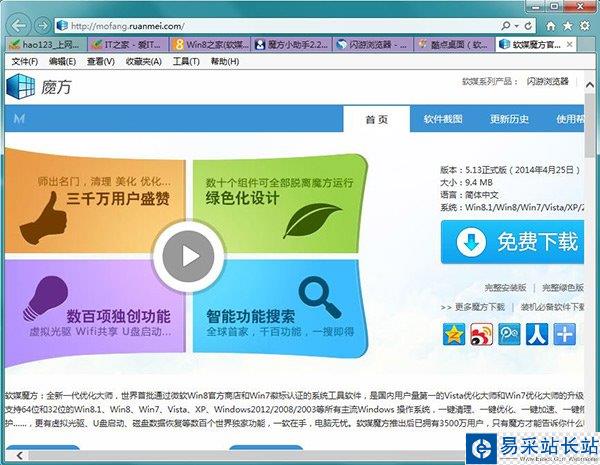The height and width of the screenshot is (465, 600).
Task: Open the 装机必备软件下载 link
Action: pos(553,307)
